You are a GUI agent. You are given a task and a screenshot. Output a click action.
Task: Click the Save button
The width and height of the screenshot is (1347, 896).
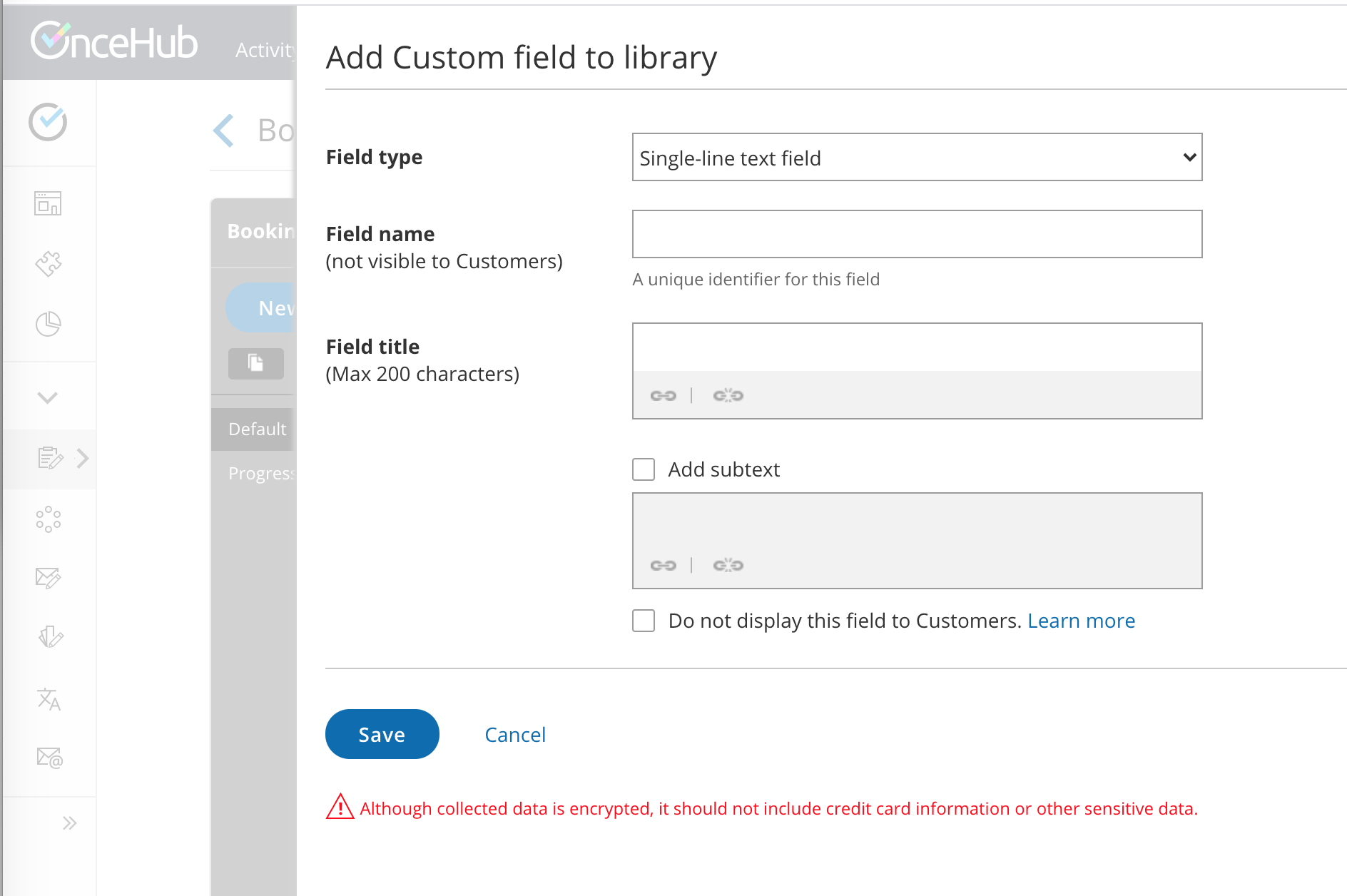tap(382, 734)
